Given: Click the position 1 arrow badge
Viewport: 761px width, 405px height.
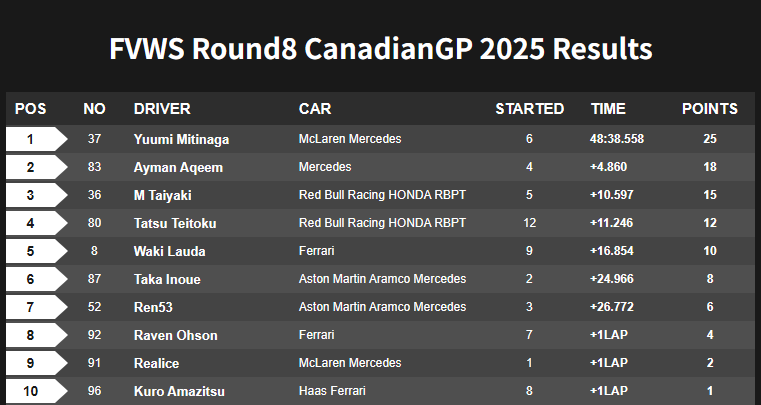Looking at the screenshot, I should pos(36,139).
